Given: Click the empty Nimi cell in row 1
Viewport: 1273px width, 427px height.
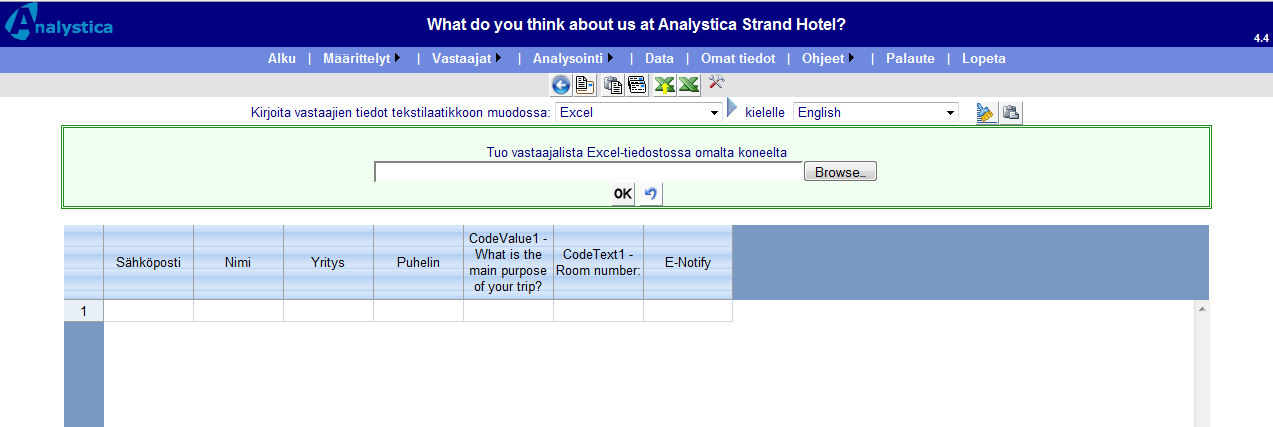Looking at the screenshot, I should [238, 311].
